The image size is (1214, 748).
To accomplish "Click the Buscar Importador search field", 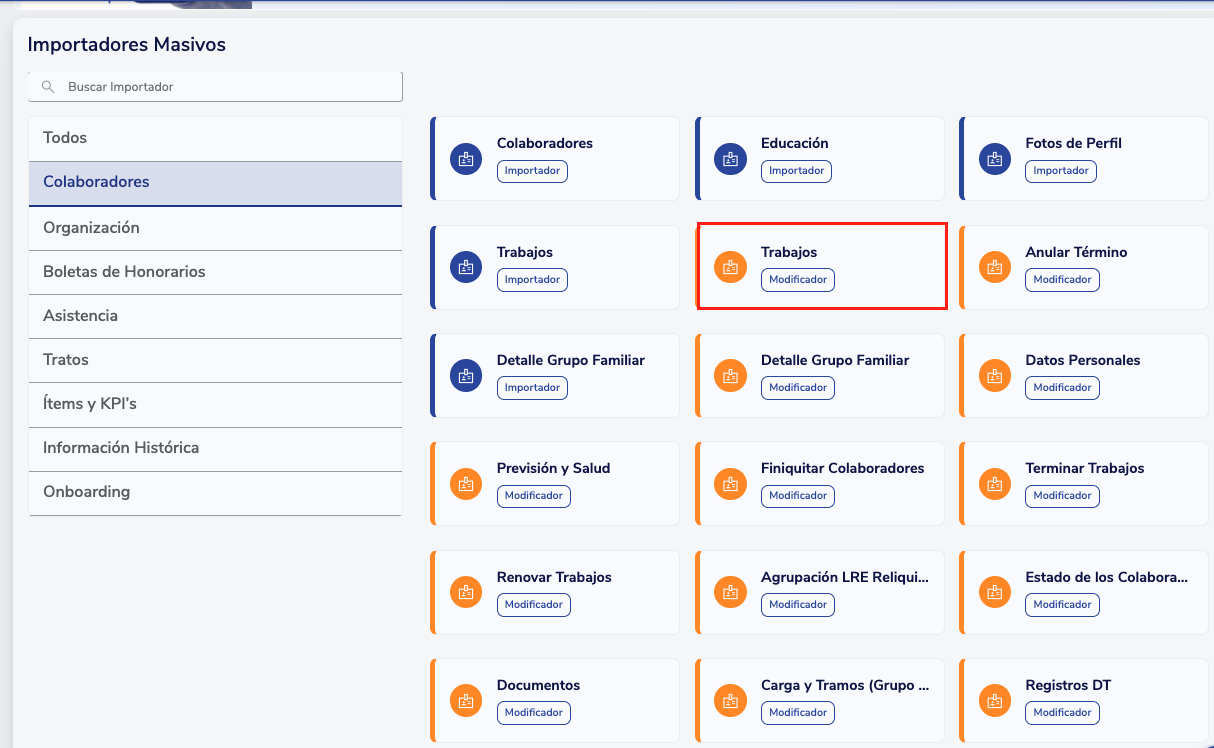I will pyautogui.click(x=230, y=87).
